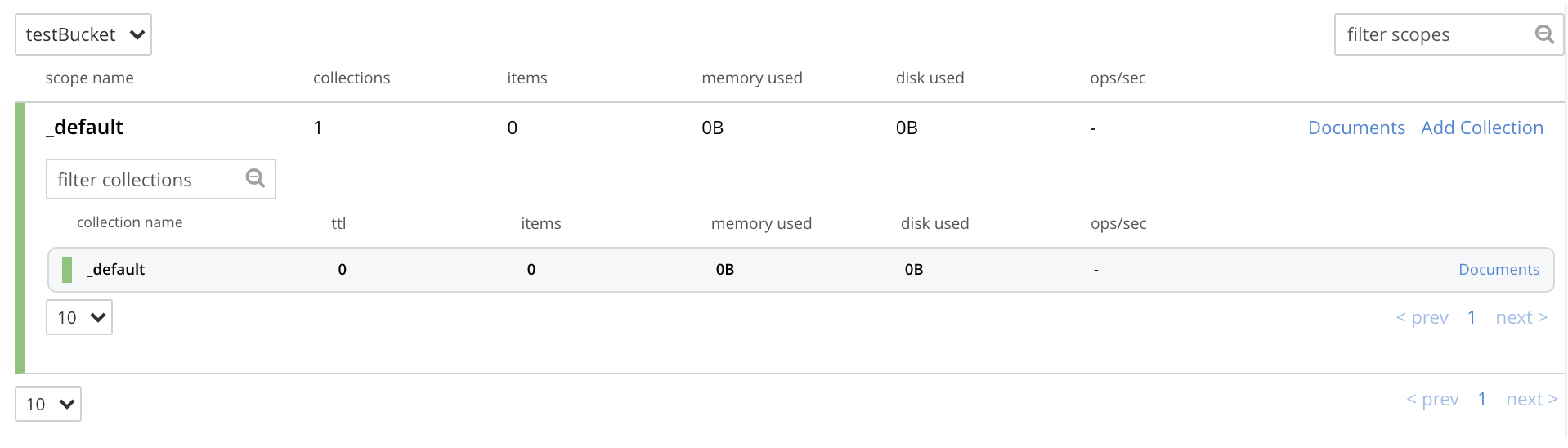Click the scope name column header
This screenshot has height=448, width=1568.
(x=89, y=78)
